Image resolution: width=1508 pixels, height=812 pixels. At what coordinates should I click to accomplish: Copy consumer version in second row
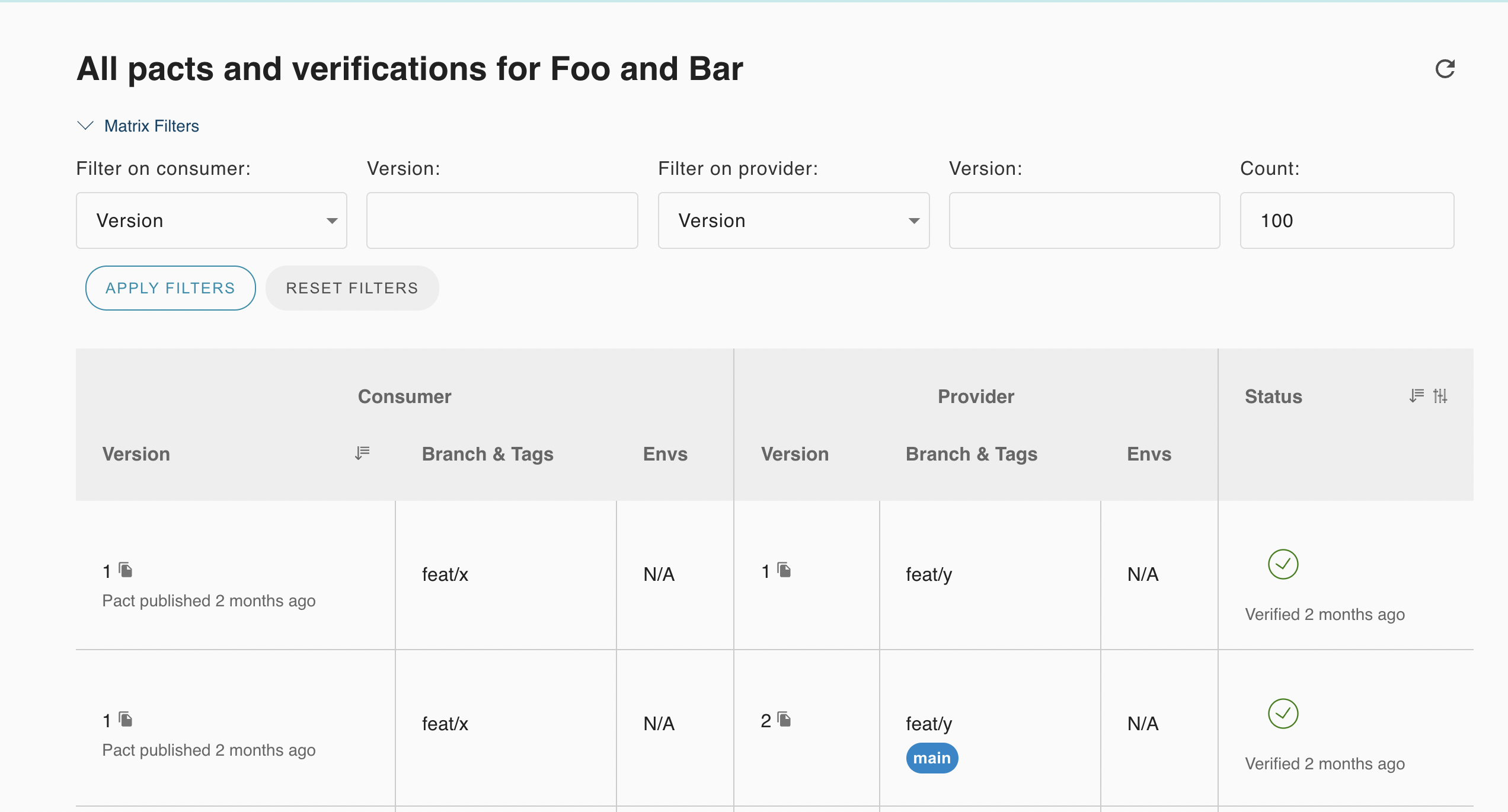[126, 720]
